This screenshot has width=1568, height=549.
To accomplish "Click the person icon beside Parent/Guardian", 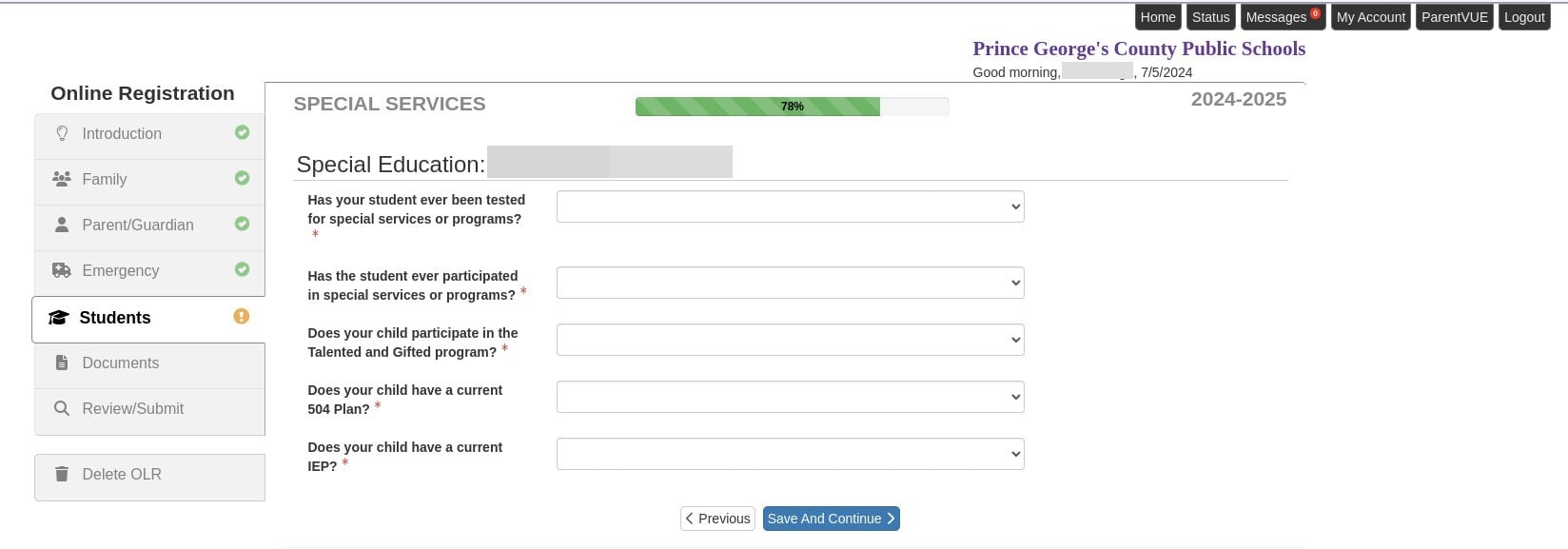I will 62,225.
